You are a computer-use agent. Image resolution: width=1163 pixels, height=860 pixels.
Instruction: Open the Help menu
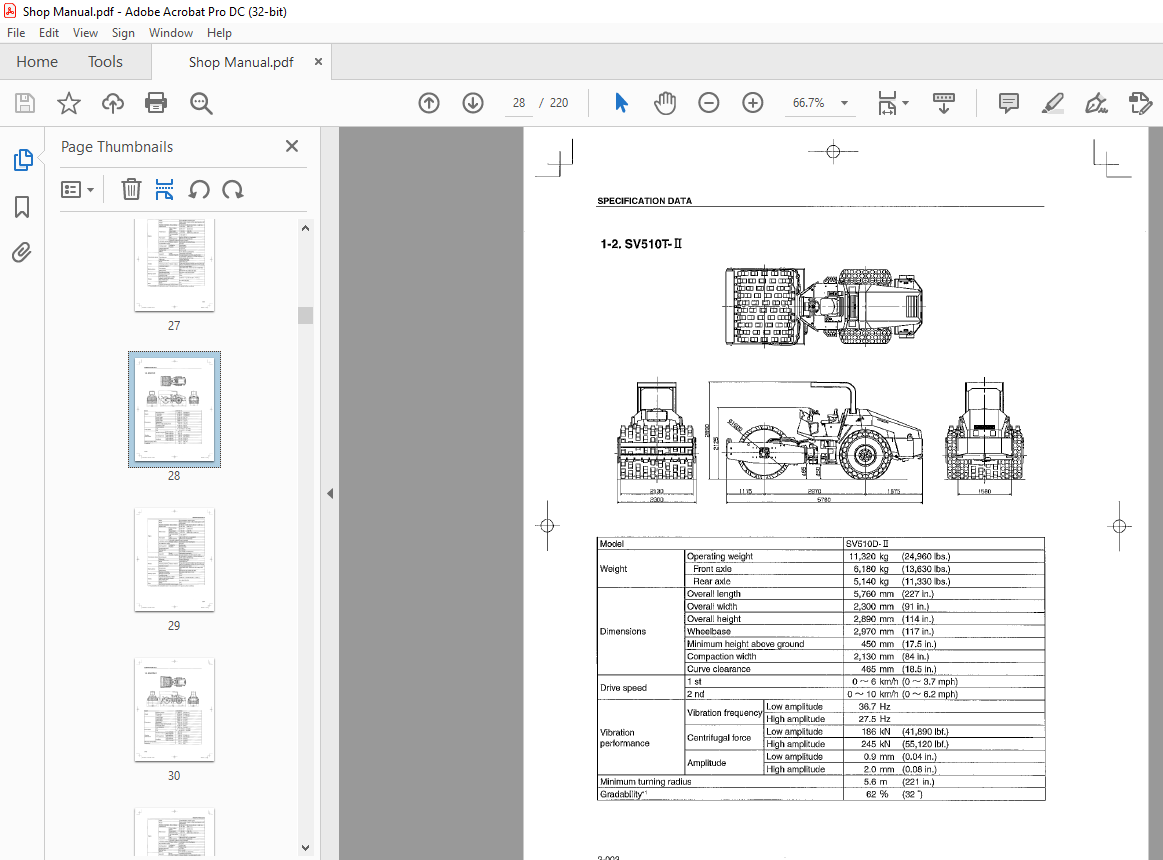click(x=219, y=33)
